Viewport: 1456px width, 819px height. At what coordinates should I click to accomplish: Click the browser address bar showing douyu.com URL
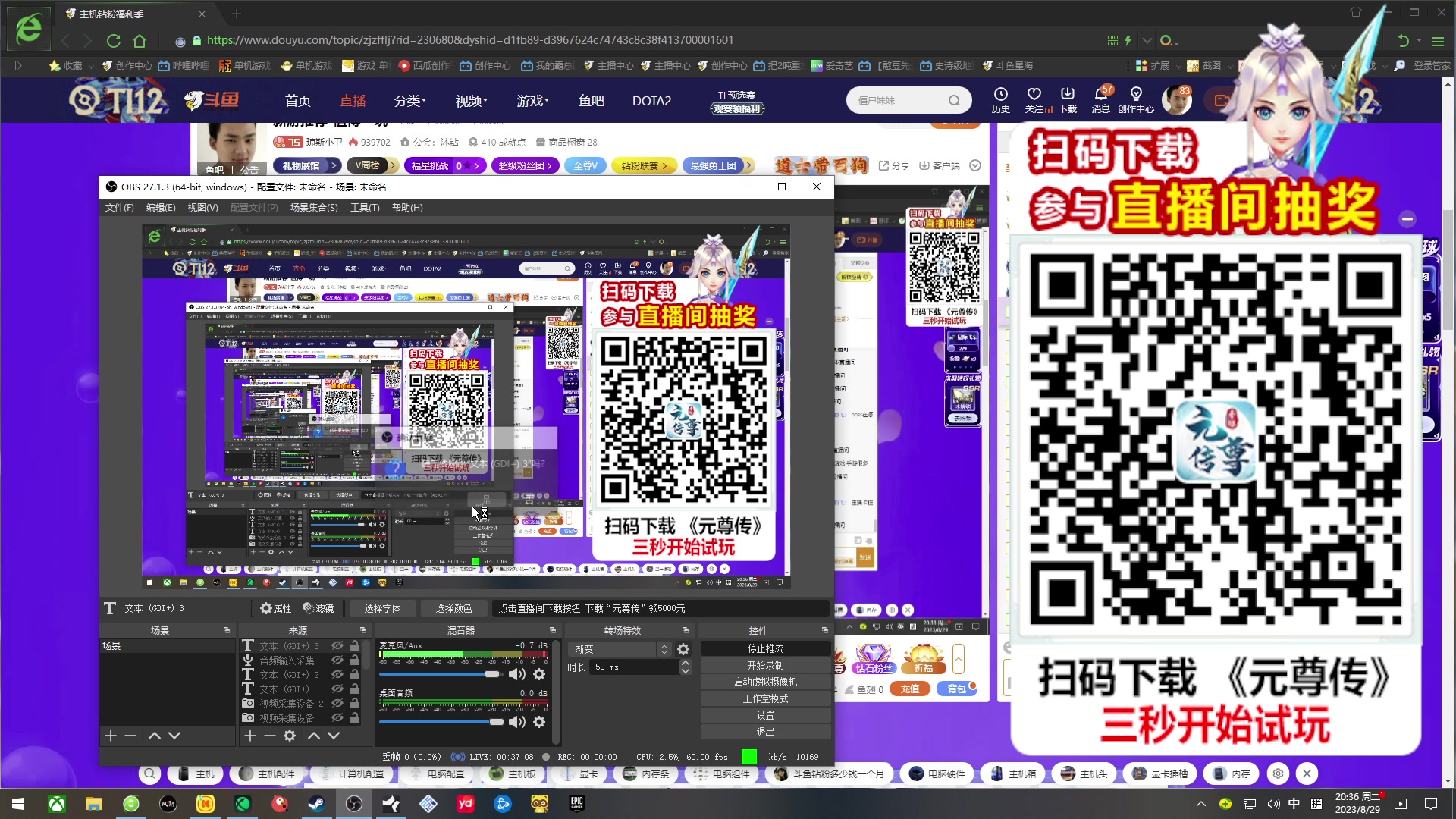click(531, 39)
